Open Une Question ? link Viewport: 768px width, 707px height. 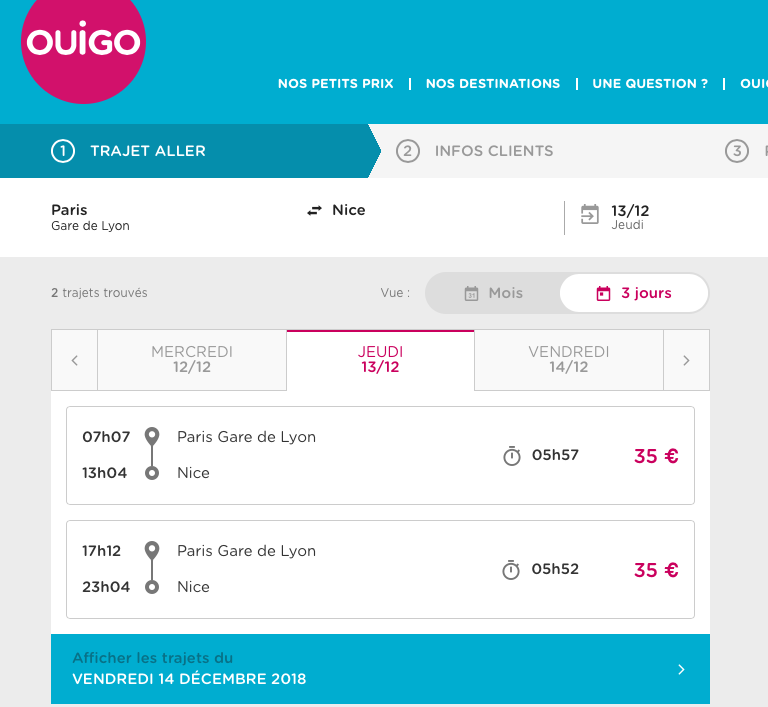click(x=650, y=84)
